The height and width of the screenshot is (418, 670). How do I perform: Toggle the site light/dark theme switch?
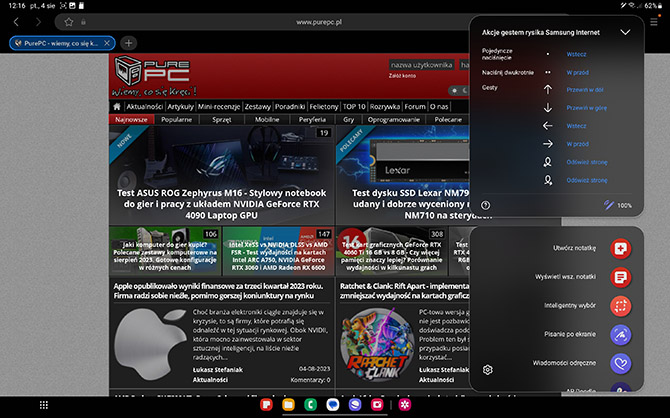point(459,91)
